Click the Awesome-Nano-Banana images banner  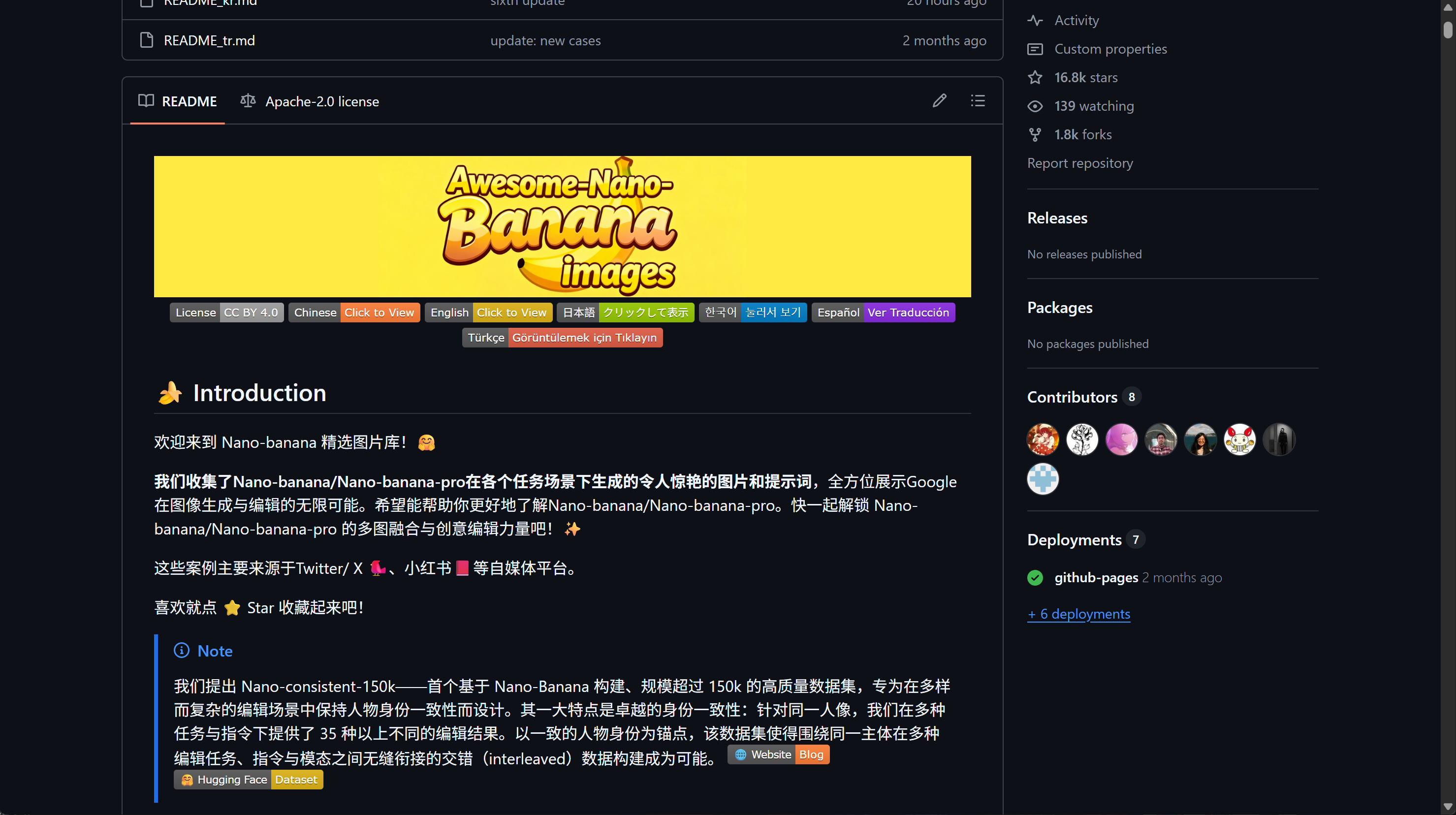pos(563,226)
